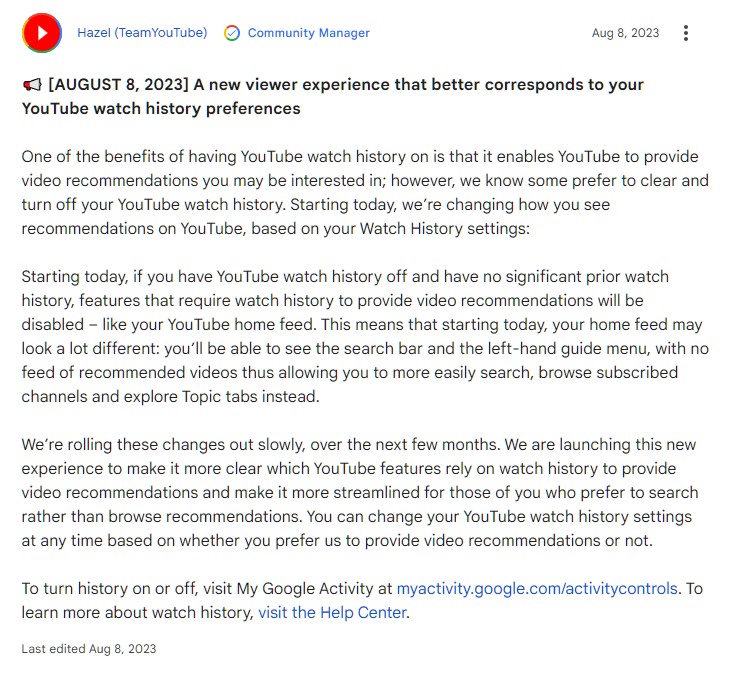The width and height of the screenshot is (739, 674).
Task: Click the paragraph starting "One of the benefits"
Action: [360, 180]
